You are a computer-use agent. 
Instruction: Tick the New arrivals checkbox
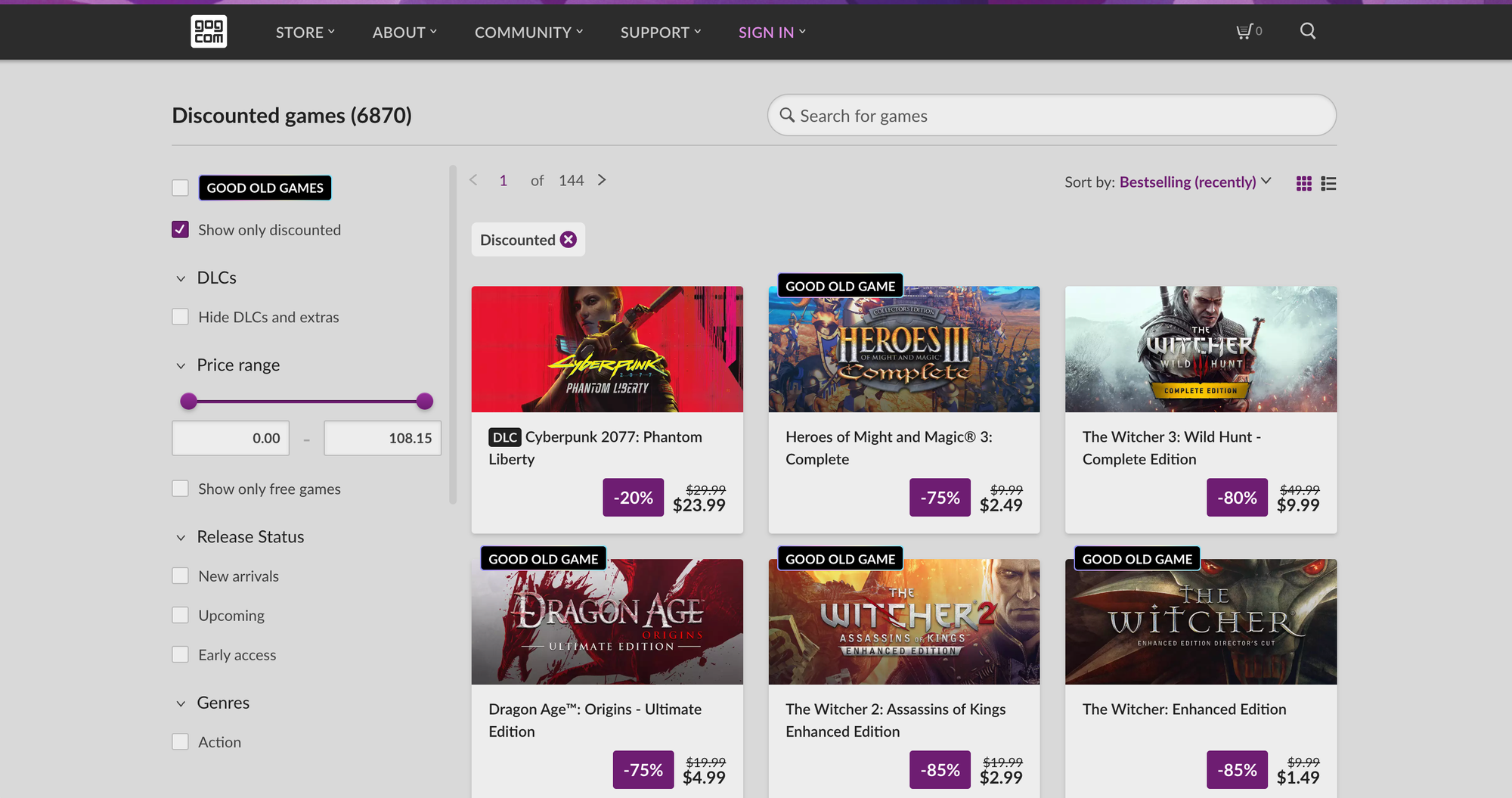coord(180,576)
